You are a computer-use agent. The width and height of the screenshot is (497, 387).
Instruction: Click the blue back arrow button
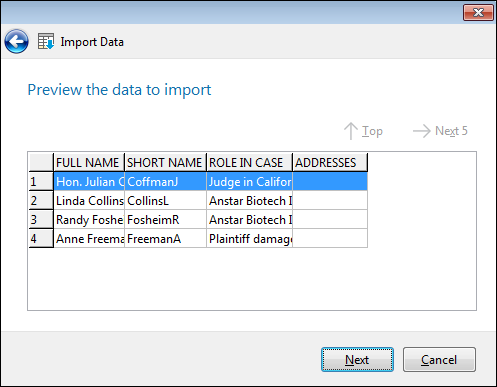pos(16,42)
